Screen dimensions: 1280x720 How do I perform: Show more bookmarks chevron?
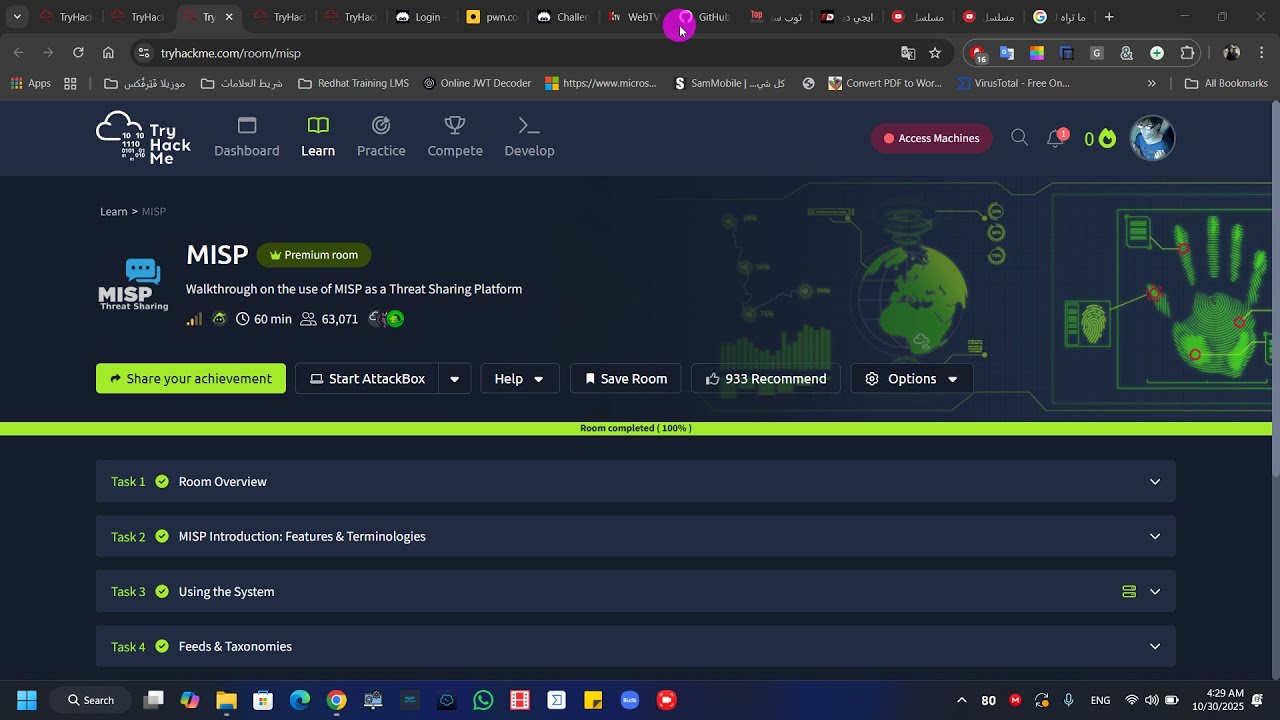[x=1151, y=84]
